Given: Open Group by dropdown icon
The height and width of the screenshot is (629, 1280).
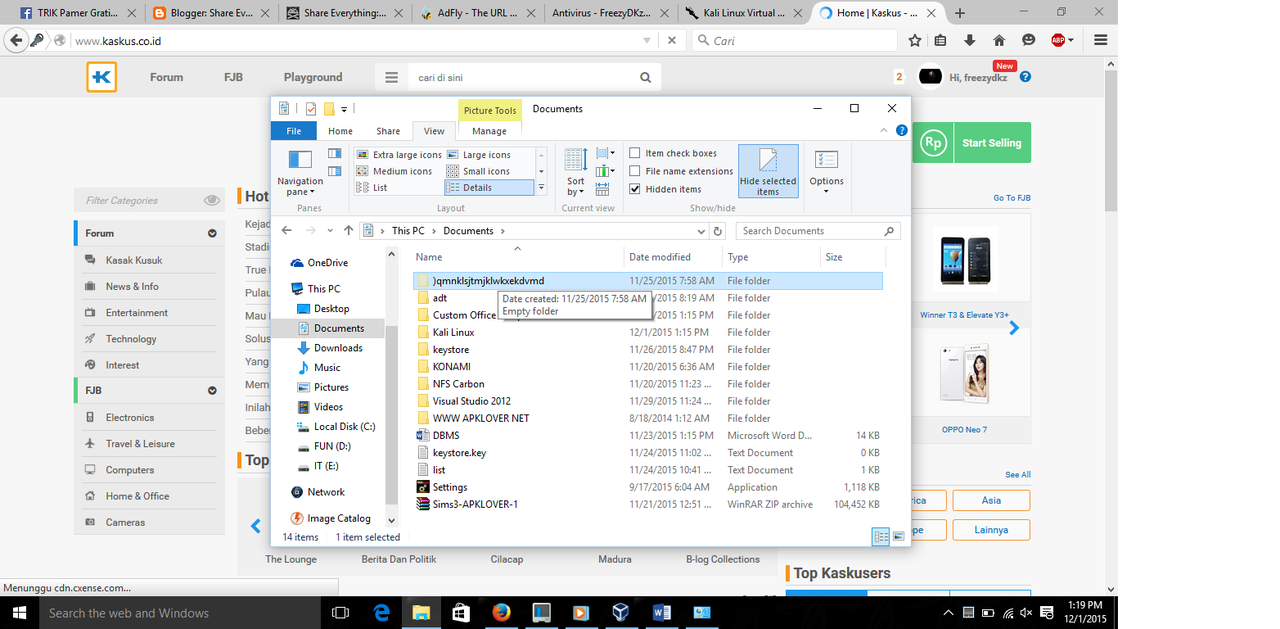Looking at the screenshot, I should (x=605, y=154).
